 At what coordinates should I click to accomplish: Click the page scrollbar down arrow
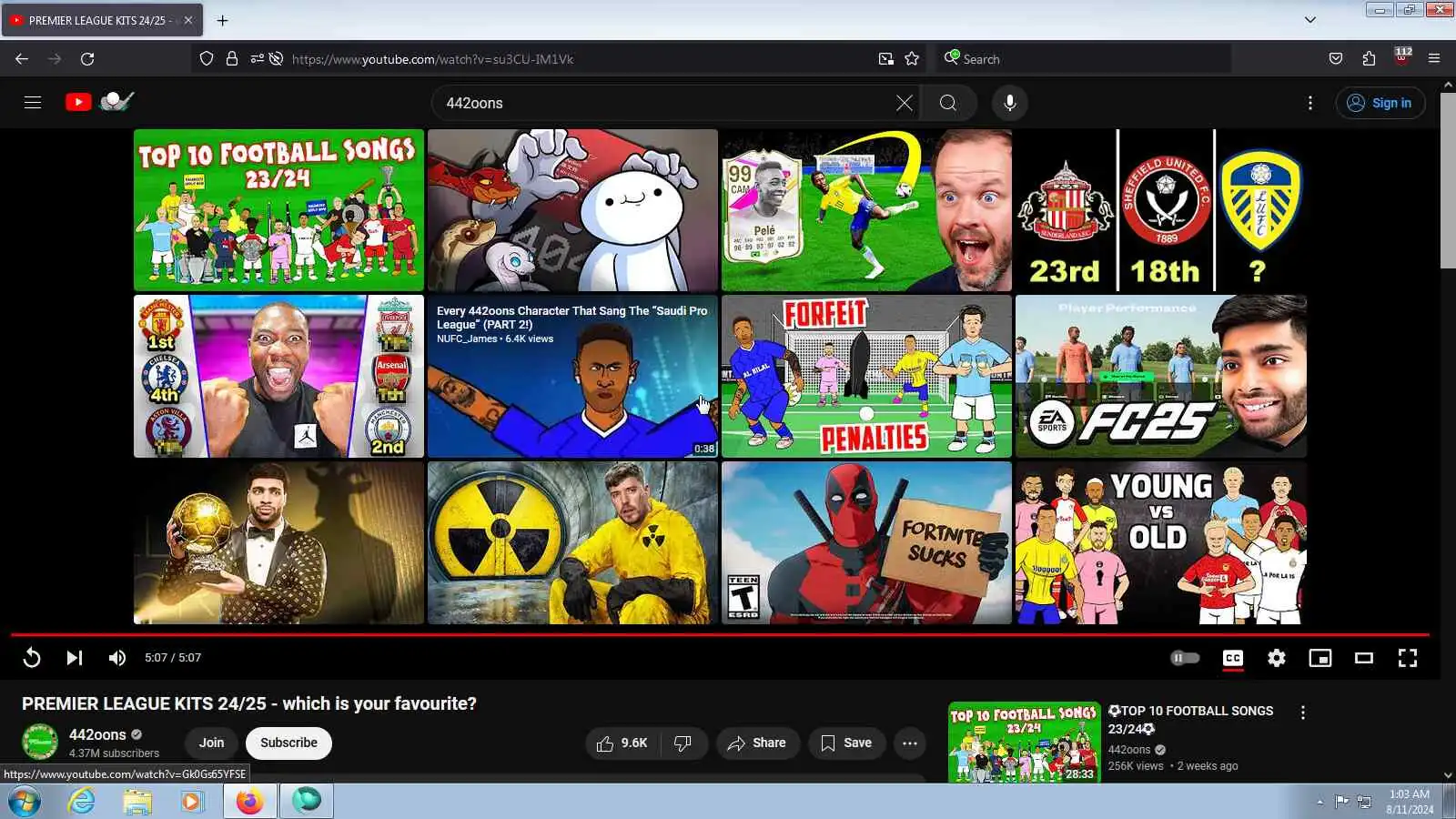coord(1448,775)
